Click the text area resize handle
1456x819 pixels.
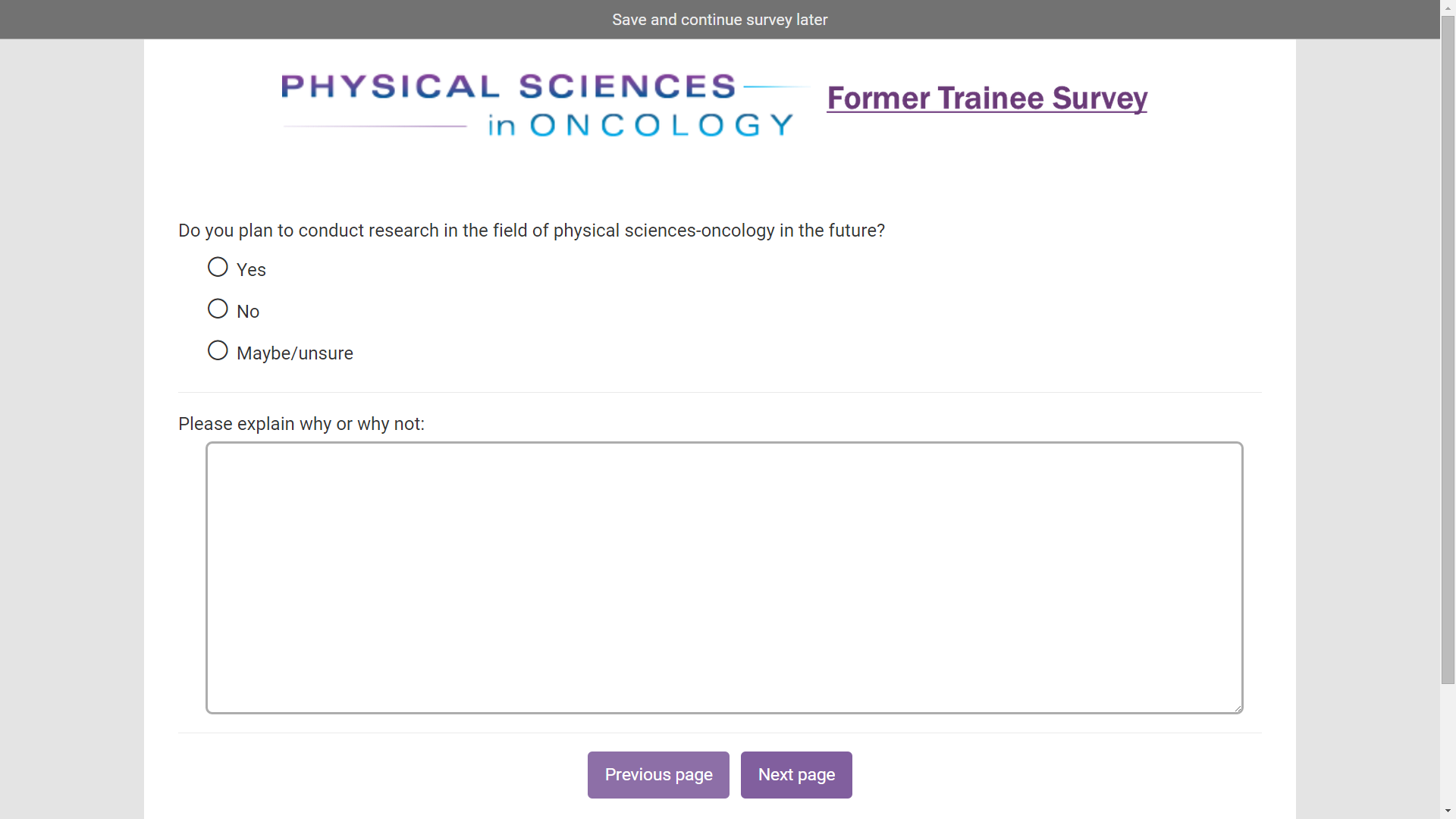[1238, 708]
